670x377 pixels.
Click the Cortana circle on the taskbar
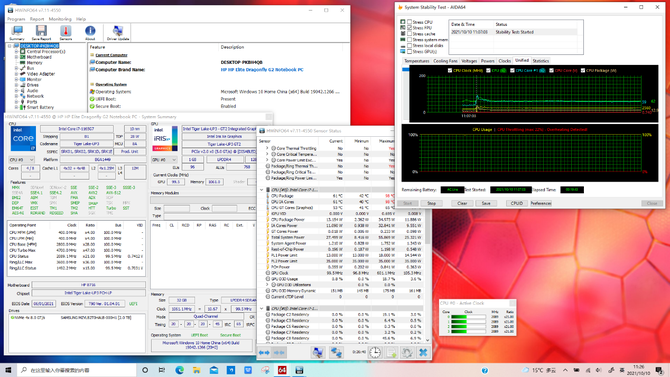point(145,370)
